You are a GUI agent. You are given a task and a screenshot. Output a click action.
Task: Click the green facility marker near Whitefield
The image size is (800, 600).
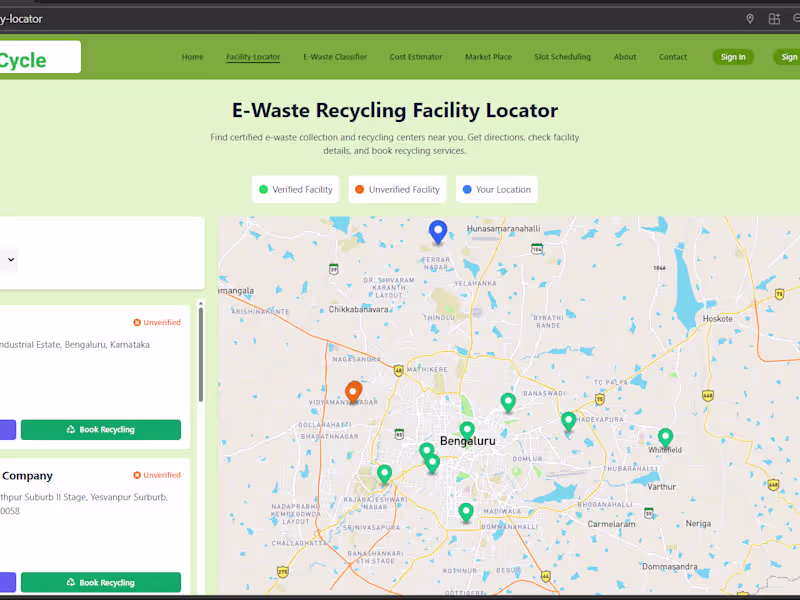pos(666,437)
